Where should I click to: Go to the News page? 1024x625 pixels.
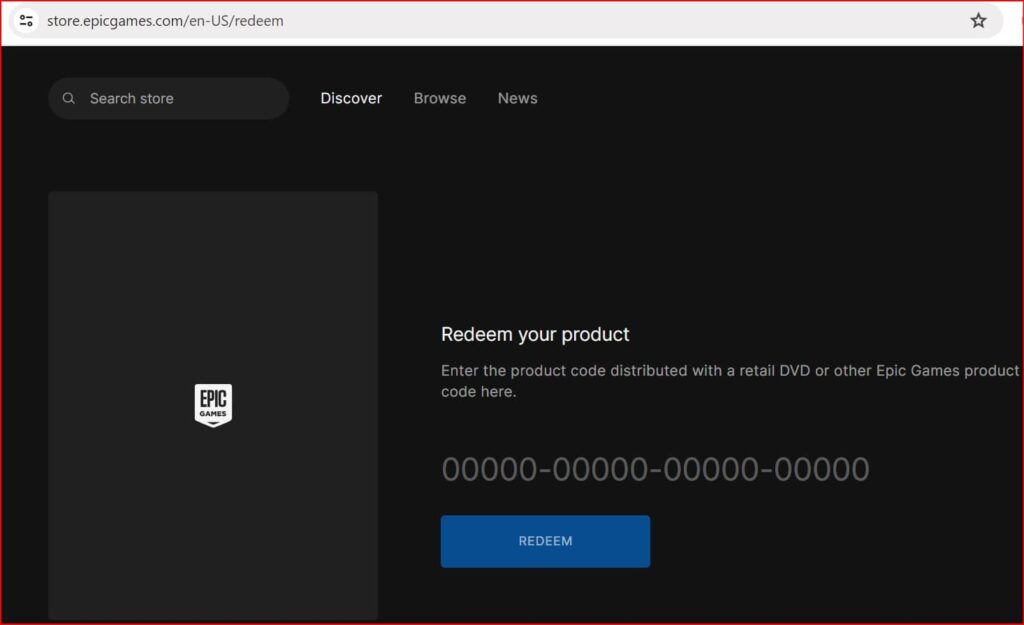517,98
